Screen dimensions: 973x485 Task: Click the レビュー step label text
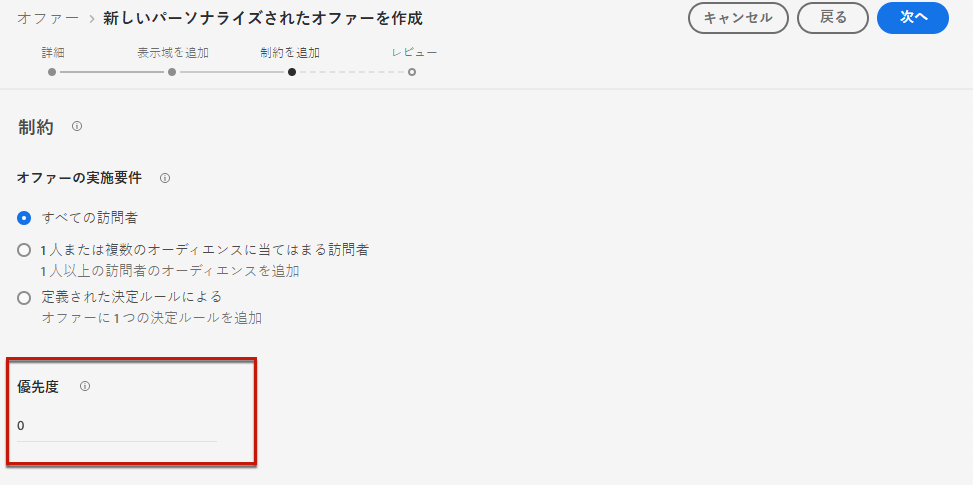click(x=414, y=53)
